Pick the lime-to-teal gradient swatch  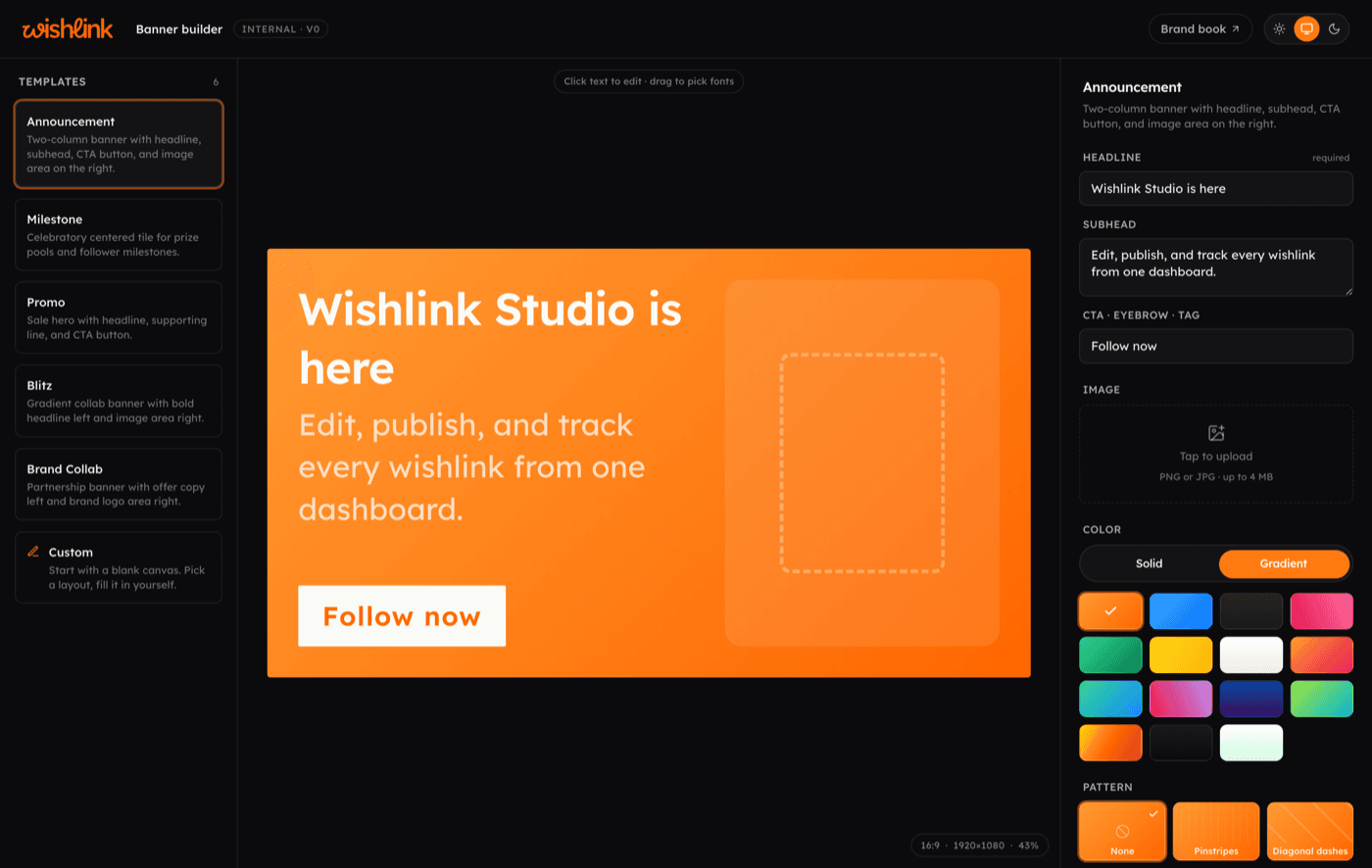coord(1321,699)
